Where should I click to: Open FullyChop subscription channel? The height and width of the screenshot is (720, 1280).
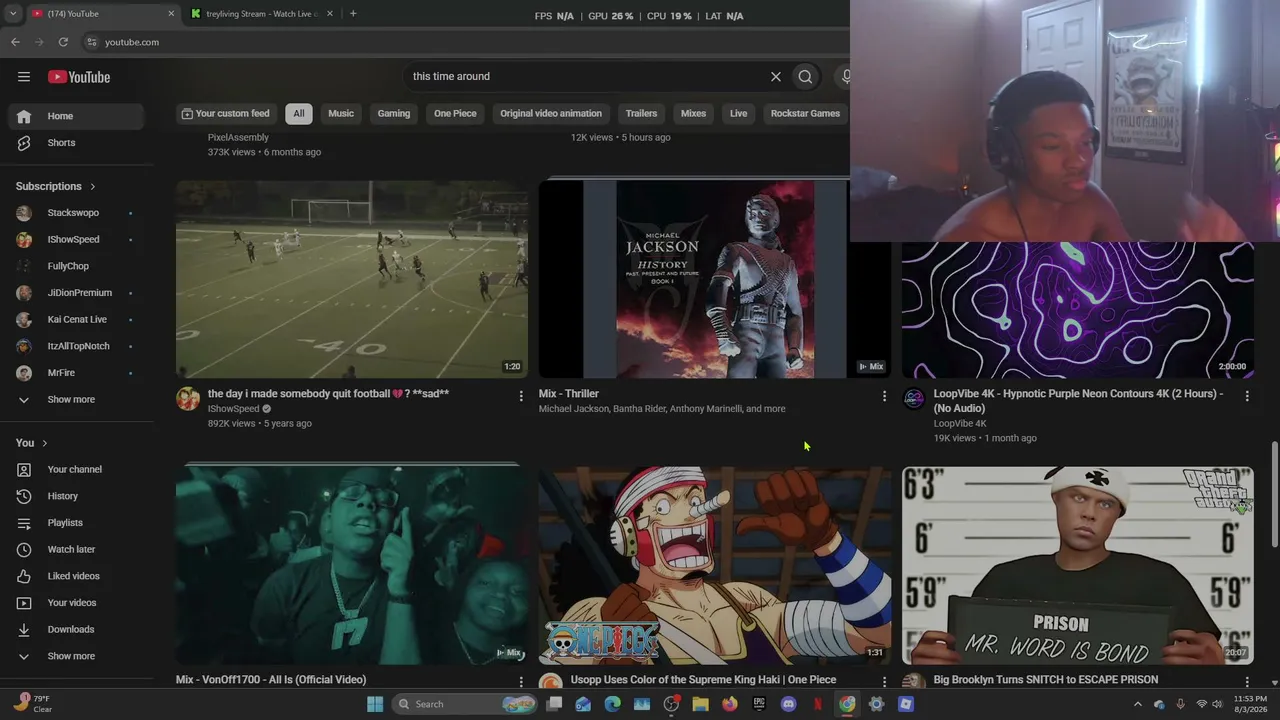point(76,266)
